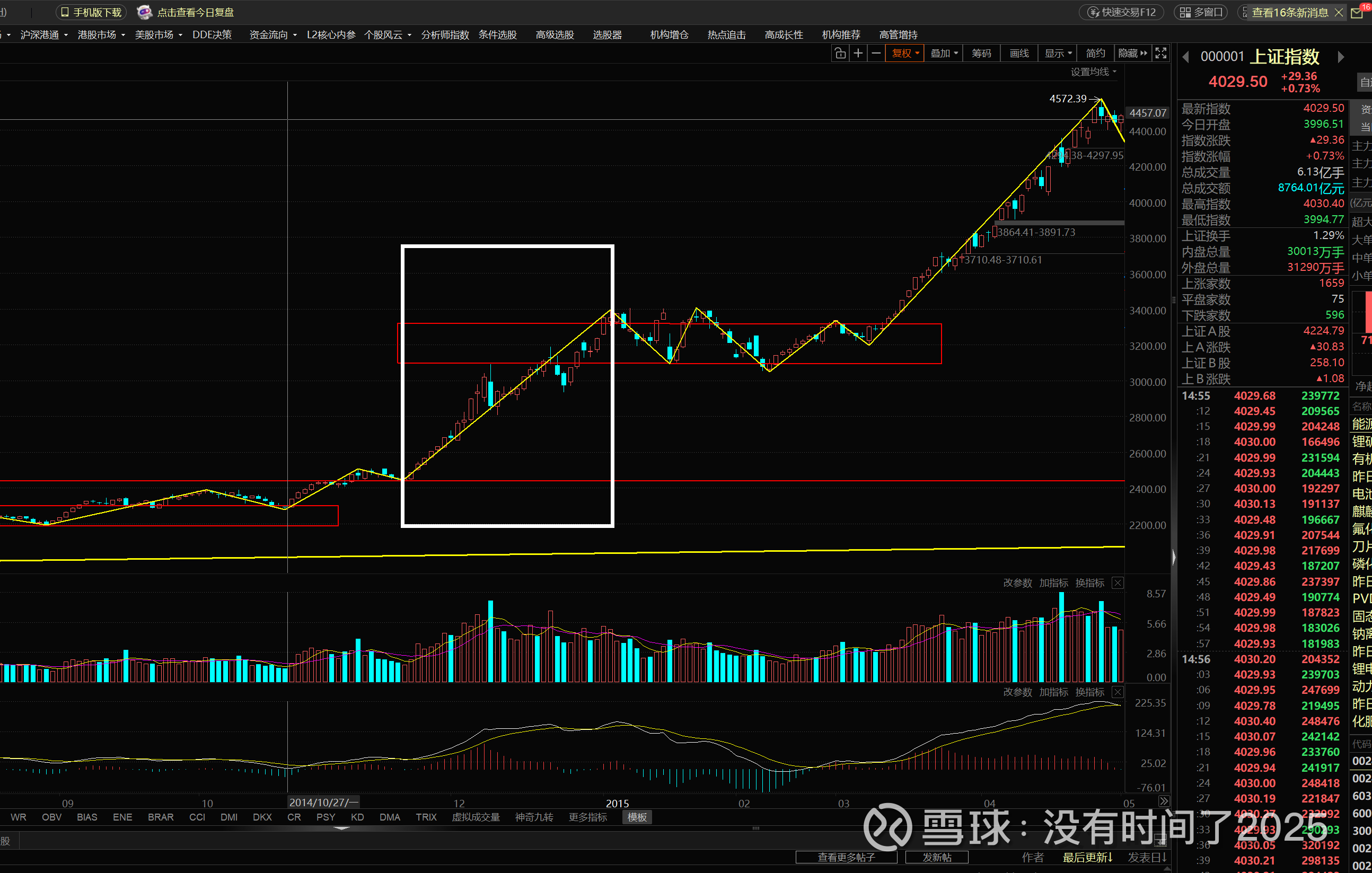
Task: Click 快速交易F12 quick trade button
Action: tap(1122, 13)
